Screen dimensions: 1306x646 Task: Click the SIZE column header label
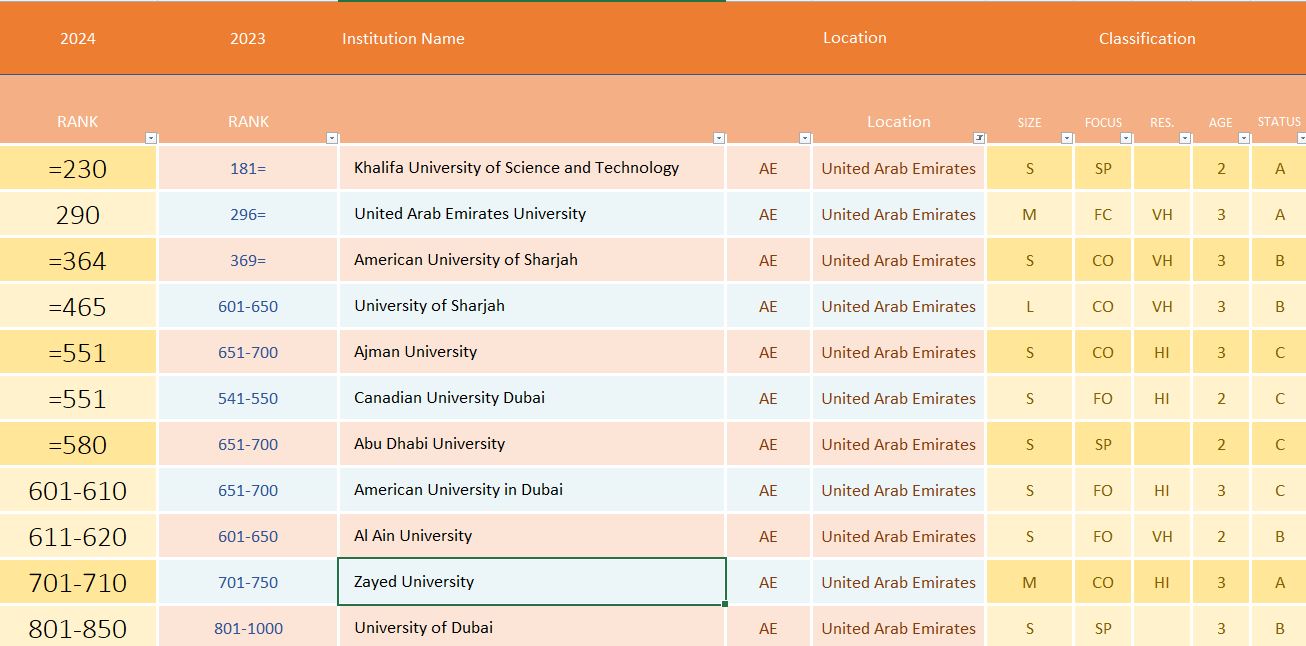point(1029,122)
